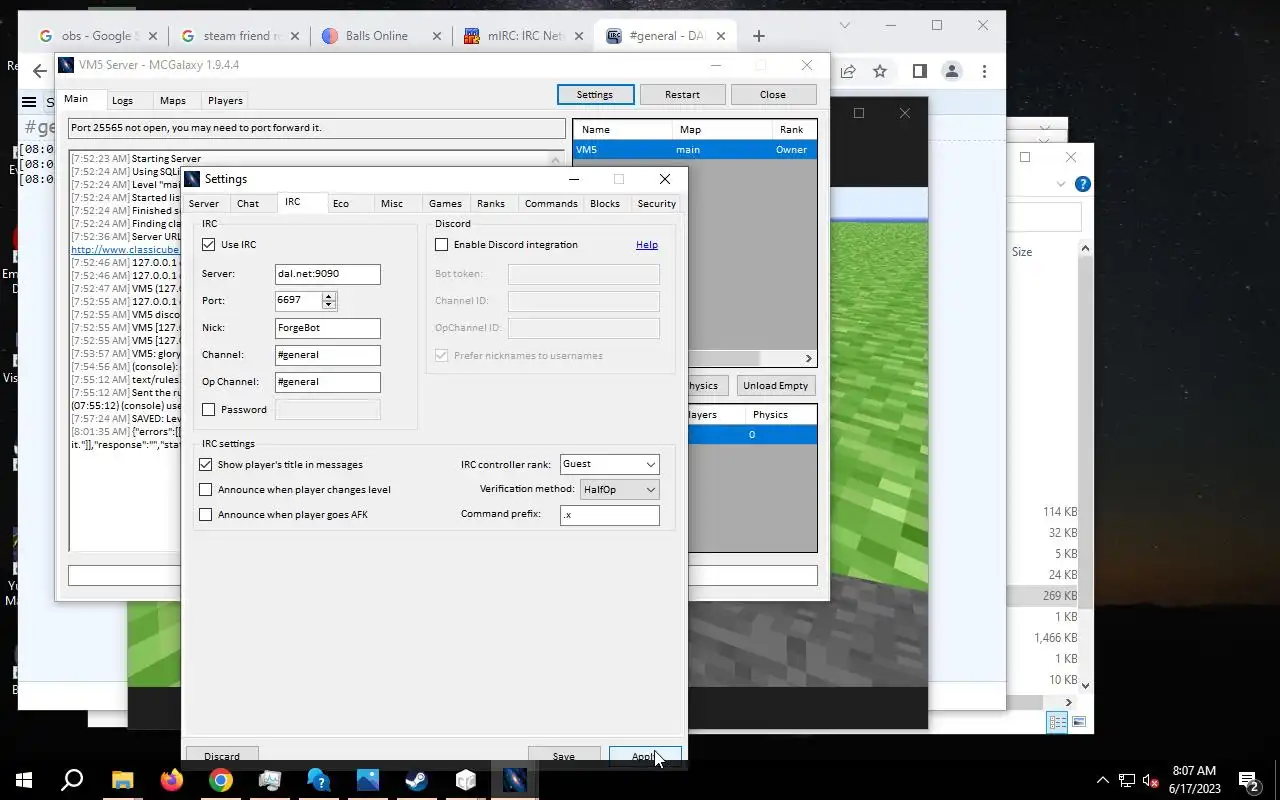Open Google Chrome taskbar icon
Viewport: 1280px width, 800px height.
coord(220,780)
